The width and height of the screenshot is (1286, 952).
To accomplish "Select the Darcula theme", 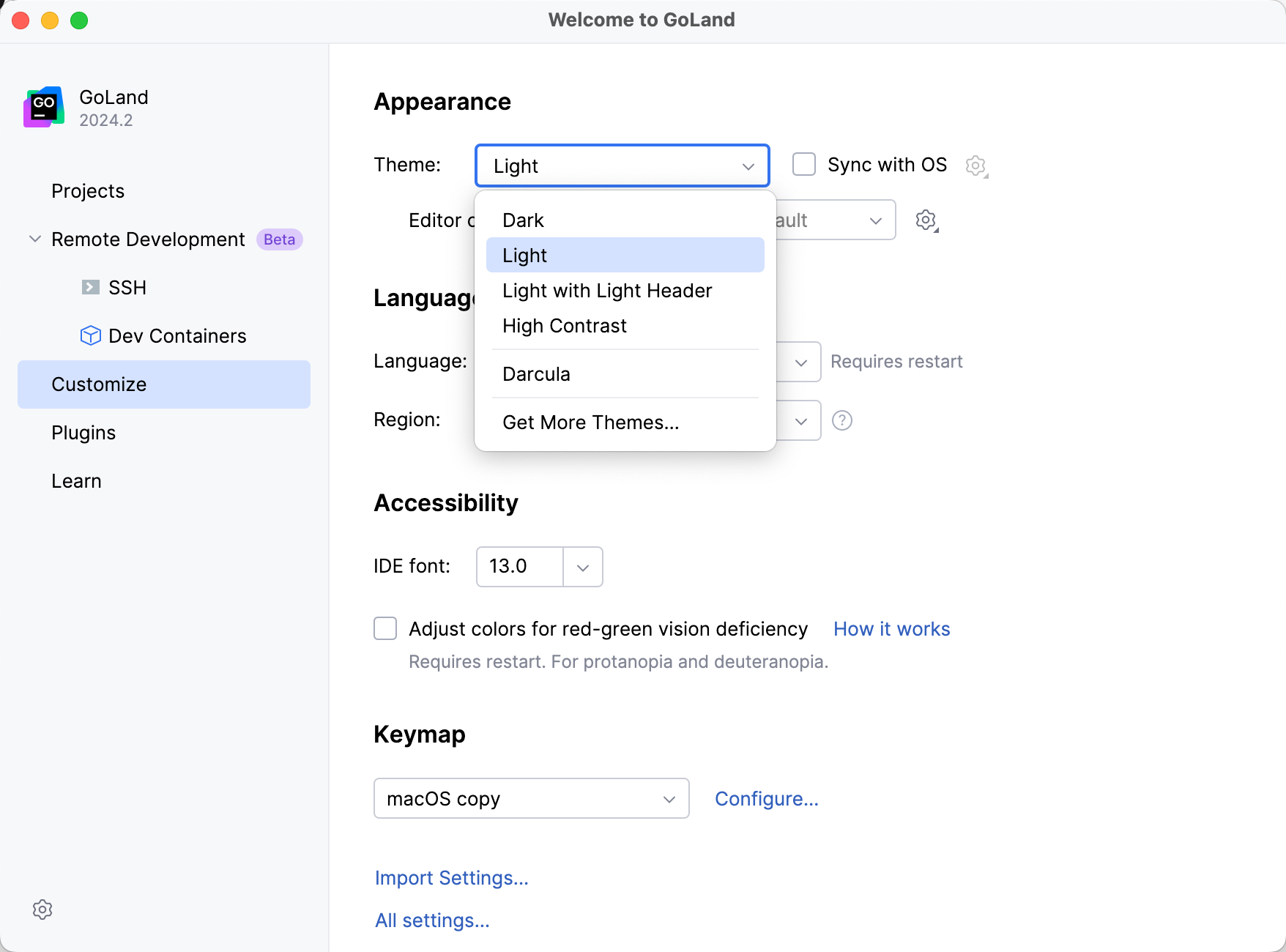I will (x=625, y=373).
